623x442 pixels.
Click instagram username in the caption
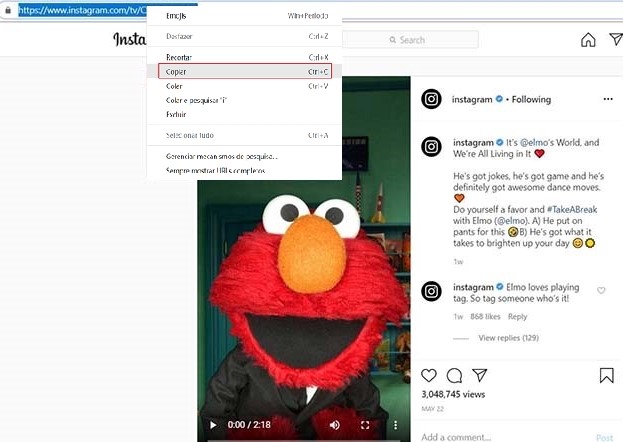pos(473,142)
